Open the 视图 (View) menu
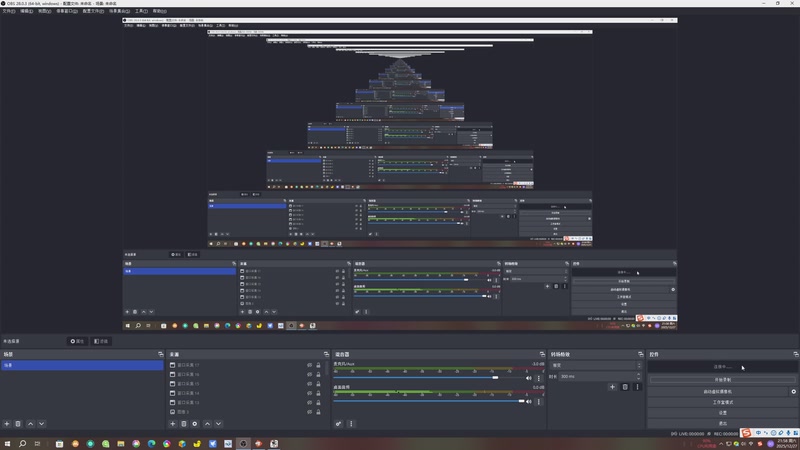This screenshot has width=800, height=450. pos(44,11)
